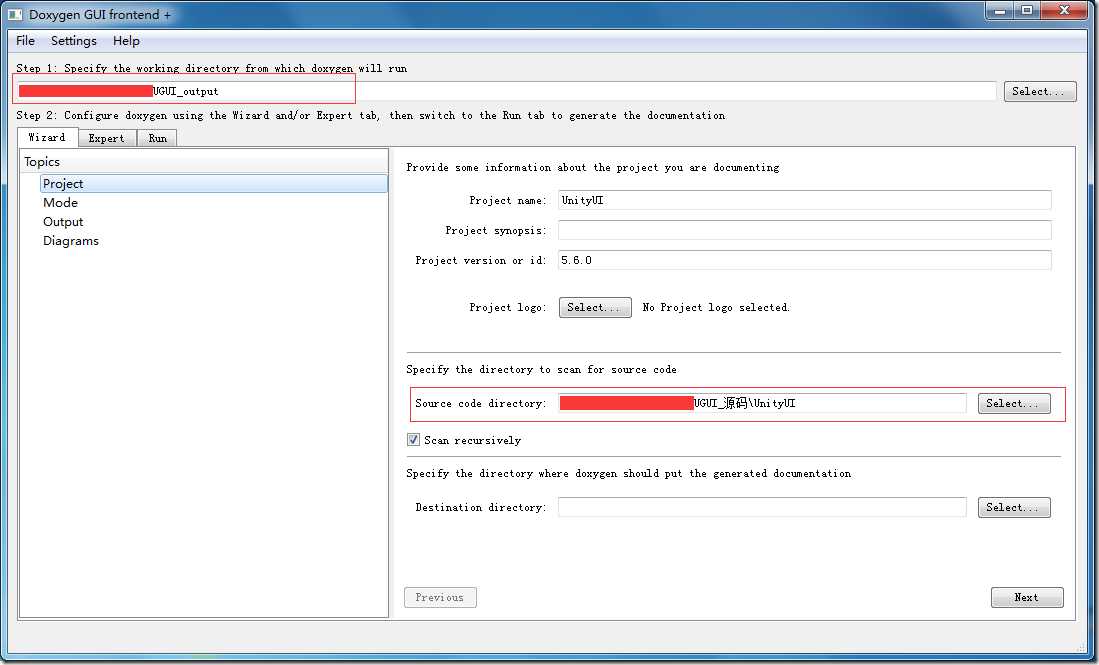Click Select button for Project logo
Image resolution: width=1099 pixels, height=665 pixels.
click(595, 307)
